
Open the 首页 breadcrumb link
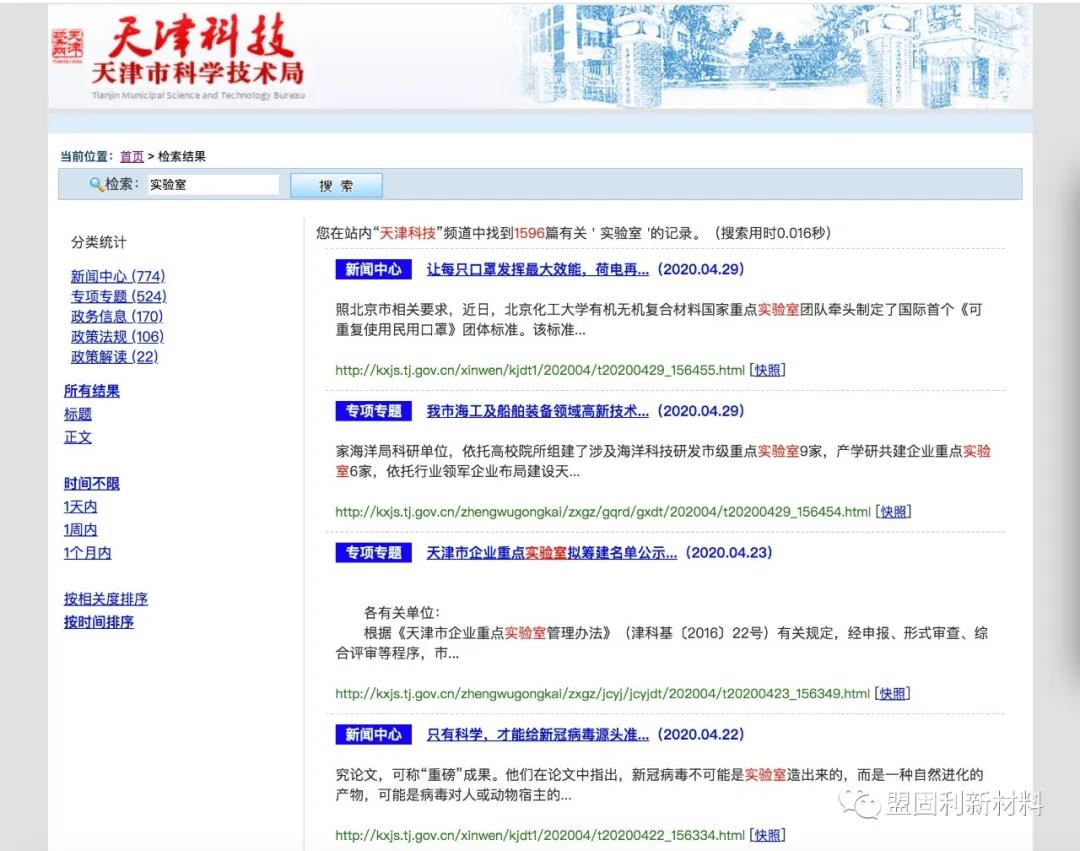131,156
